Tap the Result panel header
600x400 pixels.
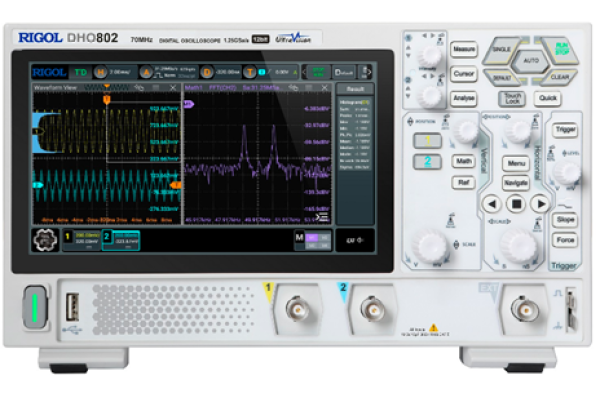352,87
